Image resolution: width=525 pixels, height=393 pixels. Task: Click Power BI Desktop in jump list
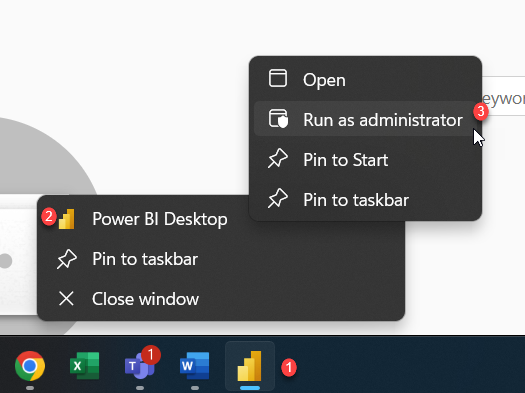pyautogui.click(x=221, y=219)
